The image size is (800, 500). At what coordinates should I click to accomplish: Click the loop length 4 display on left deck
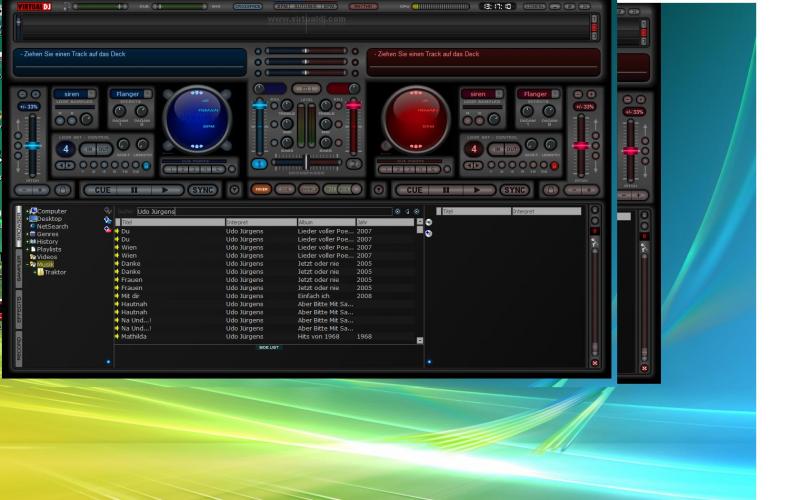(65, 149)
